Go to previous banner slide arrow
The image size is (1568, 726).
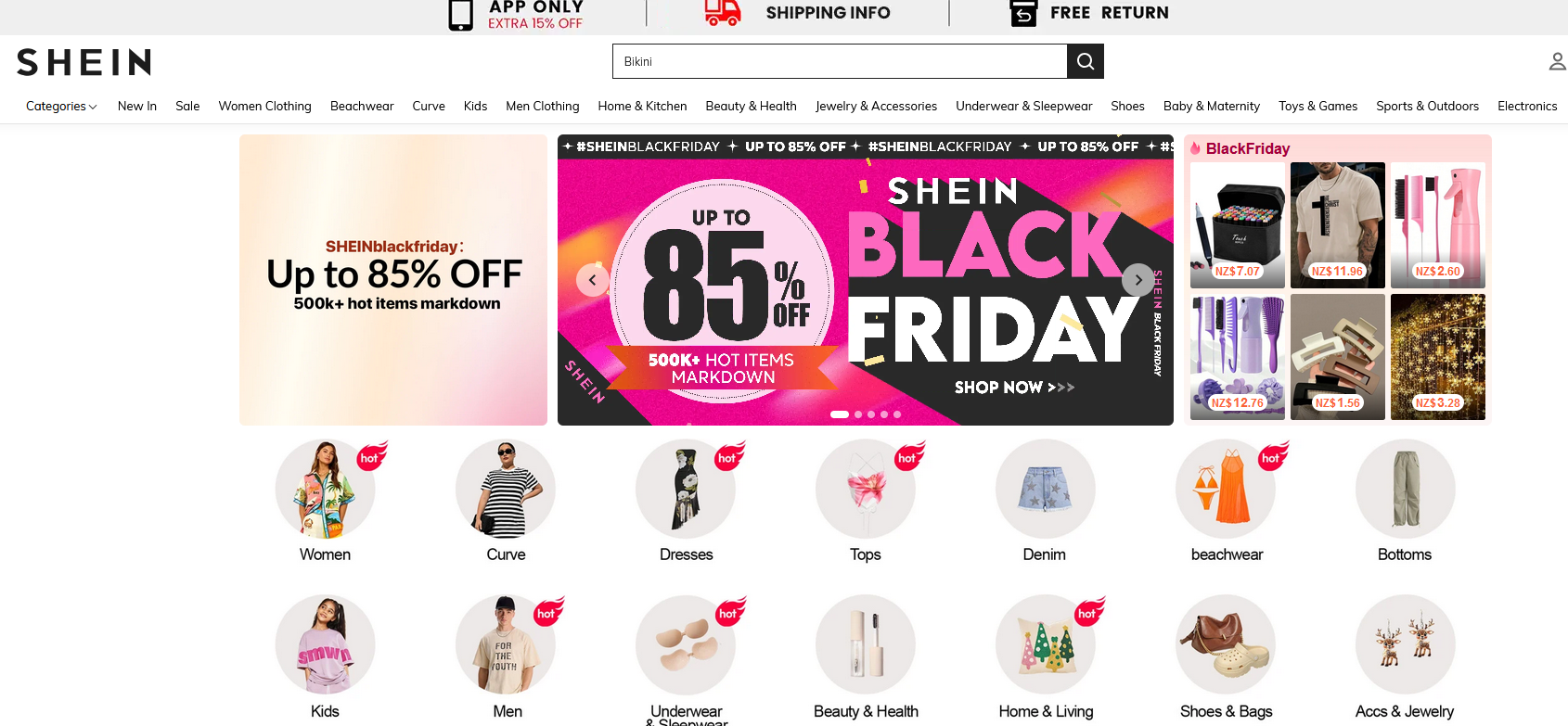tap(593, 280)
